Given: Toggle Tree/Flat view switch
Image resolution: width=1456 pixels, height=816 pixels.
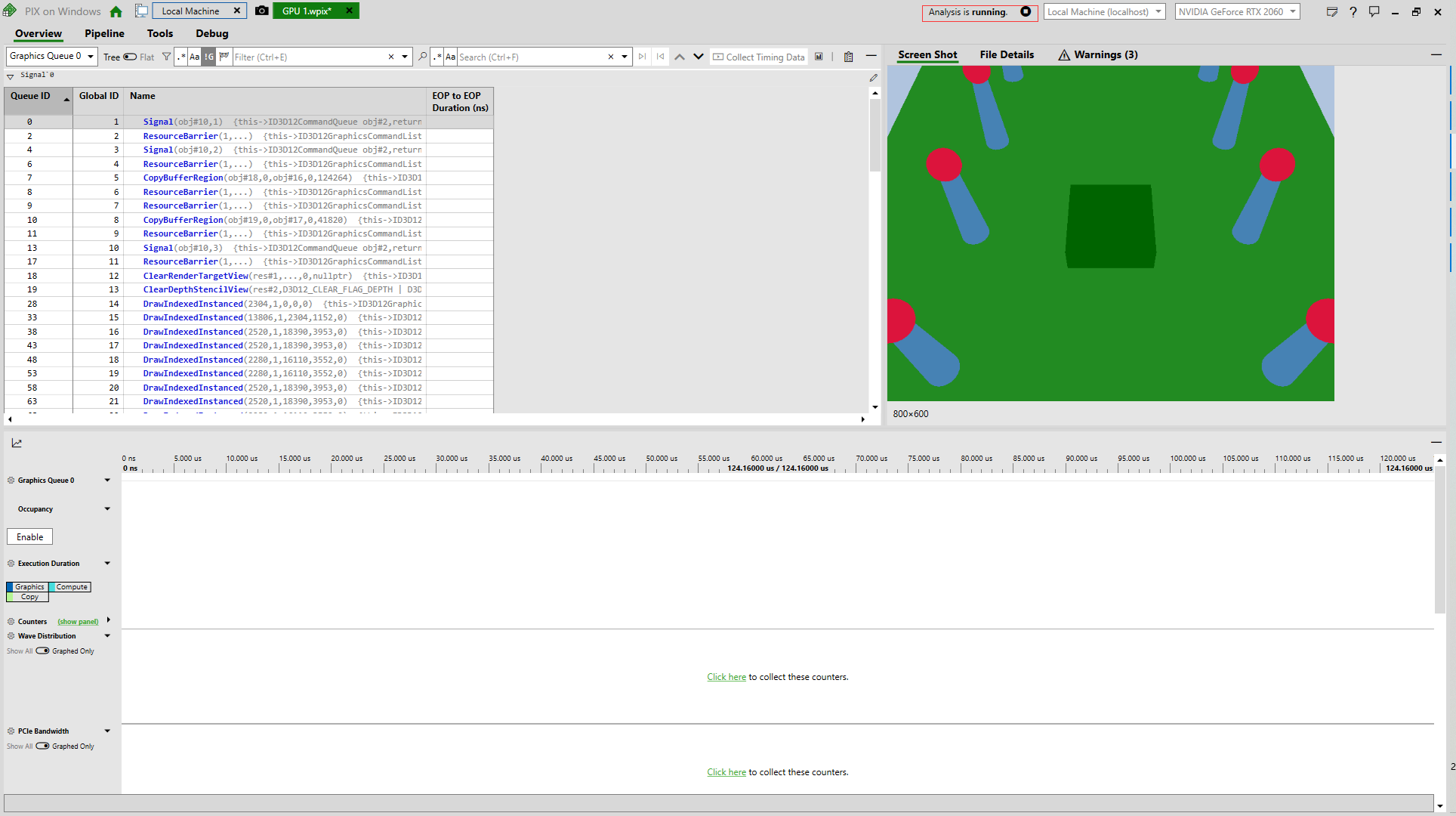Looking at the screenshot, I should tap(130, 57).
